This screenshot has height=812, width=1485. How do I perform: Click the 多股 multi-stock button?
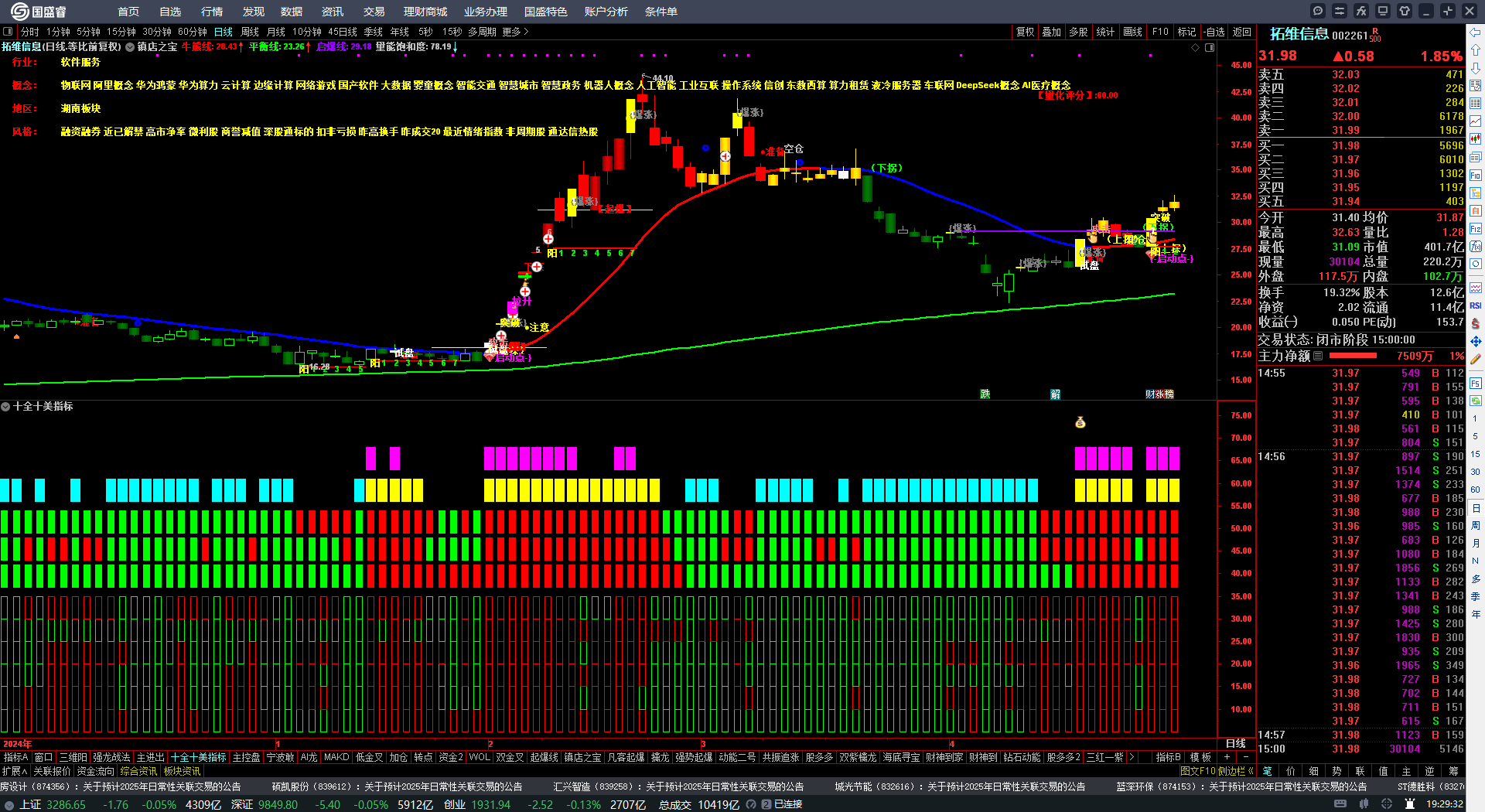1079,32
